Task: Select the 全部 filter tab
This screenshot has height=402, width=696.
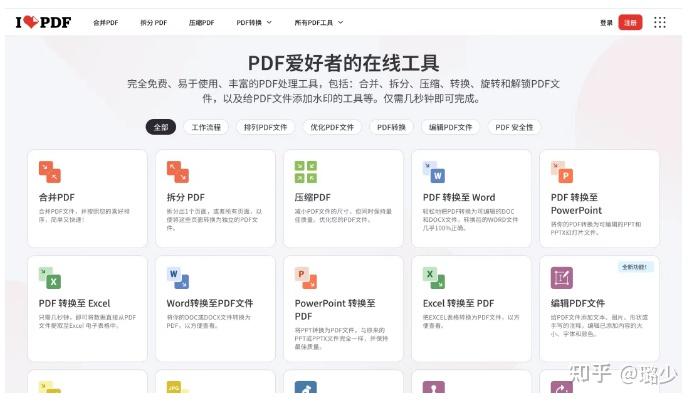Action: click(161, 127)
